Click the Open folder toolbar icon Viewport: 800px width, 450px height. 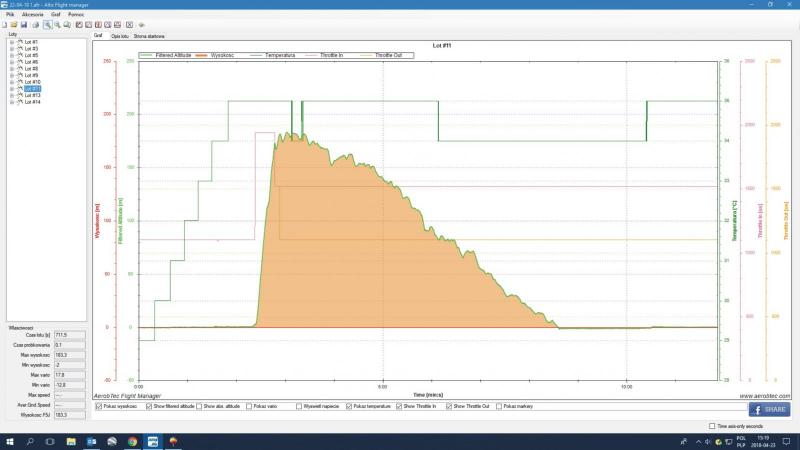[14, 24]
